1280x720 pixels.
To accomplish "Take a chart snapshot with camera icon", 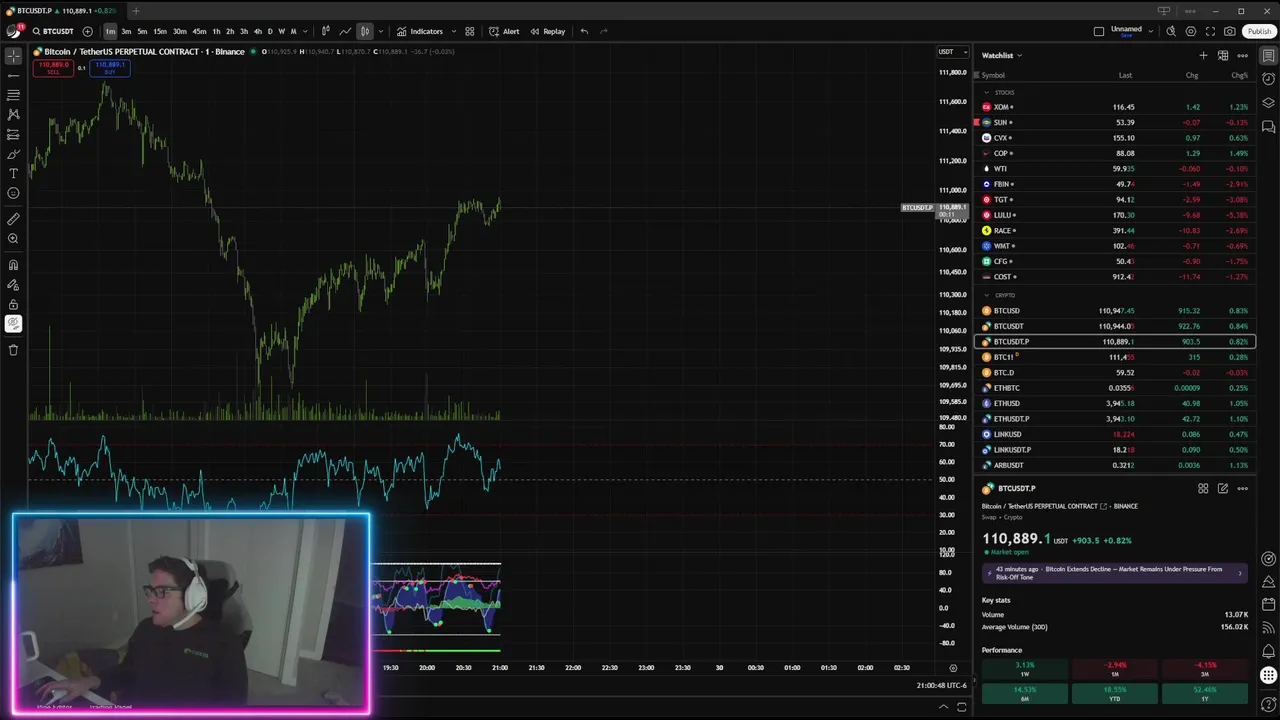I will point(1230,31).
